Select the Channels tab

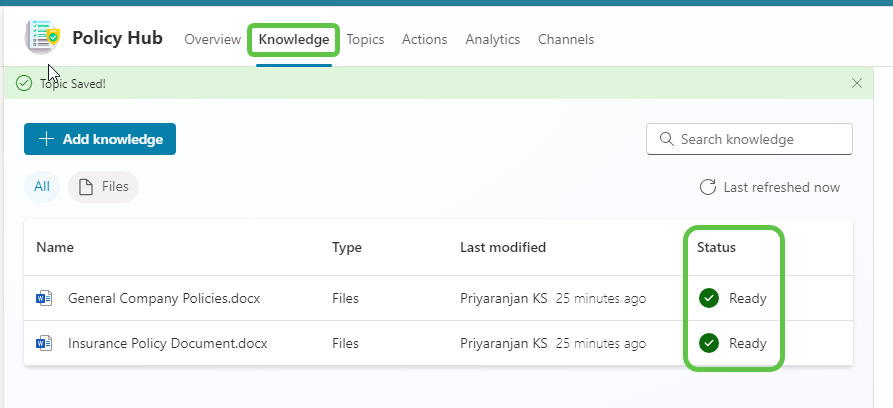tap(565, 40)
